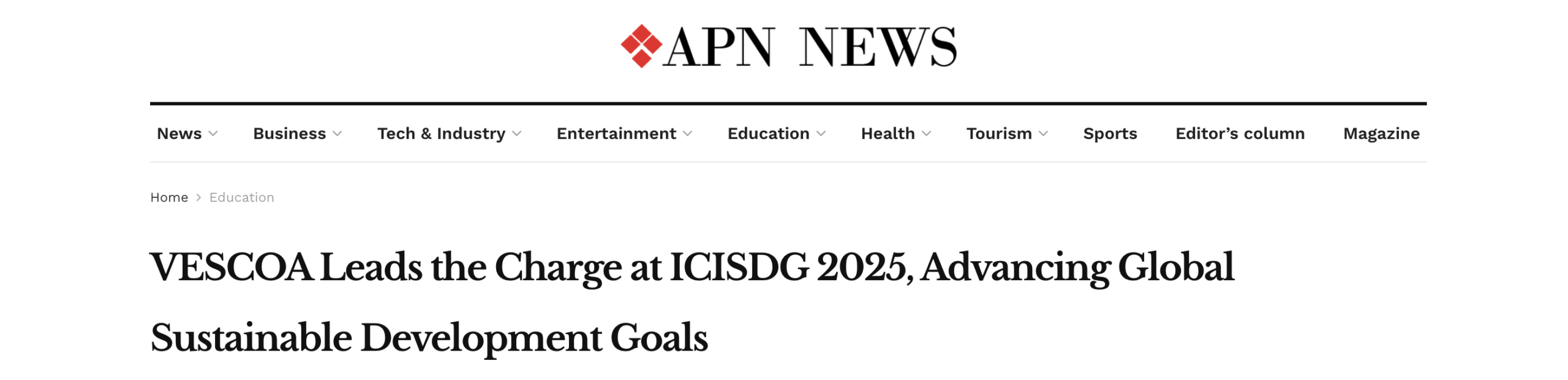Open the Magazine link
Image resolution: width=1568 pixels, height=380 pixels.
point(1381,134)
